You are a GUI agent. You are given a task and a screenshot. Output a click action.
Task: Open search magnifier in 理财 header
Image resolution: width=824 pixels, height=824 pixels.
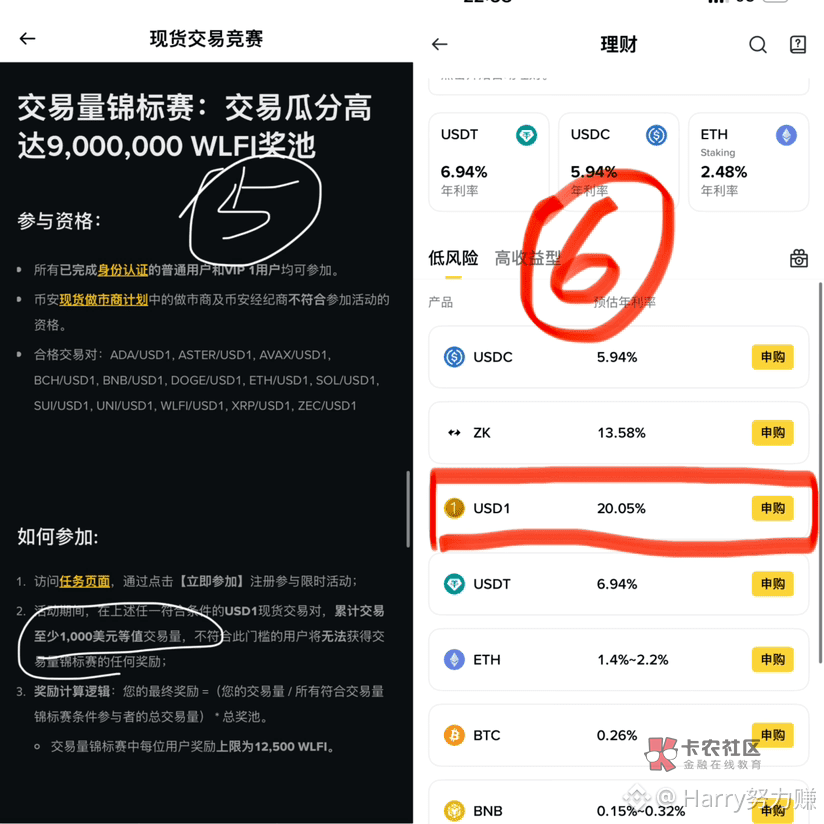757,45
